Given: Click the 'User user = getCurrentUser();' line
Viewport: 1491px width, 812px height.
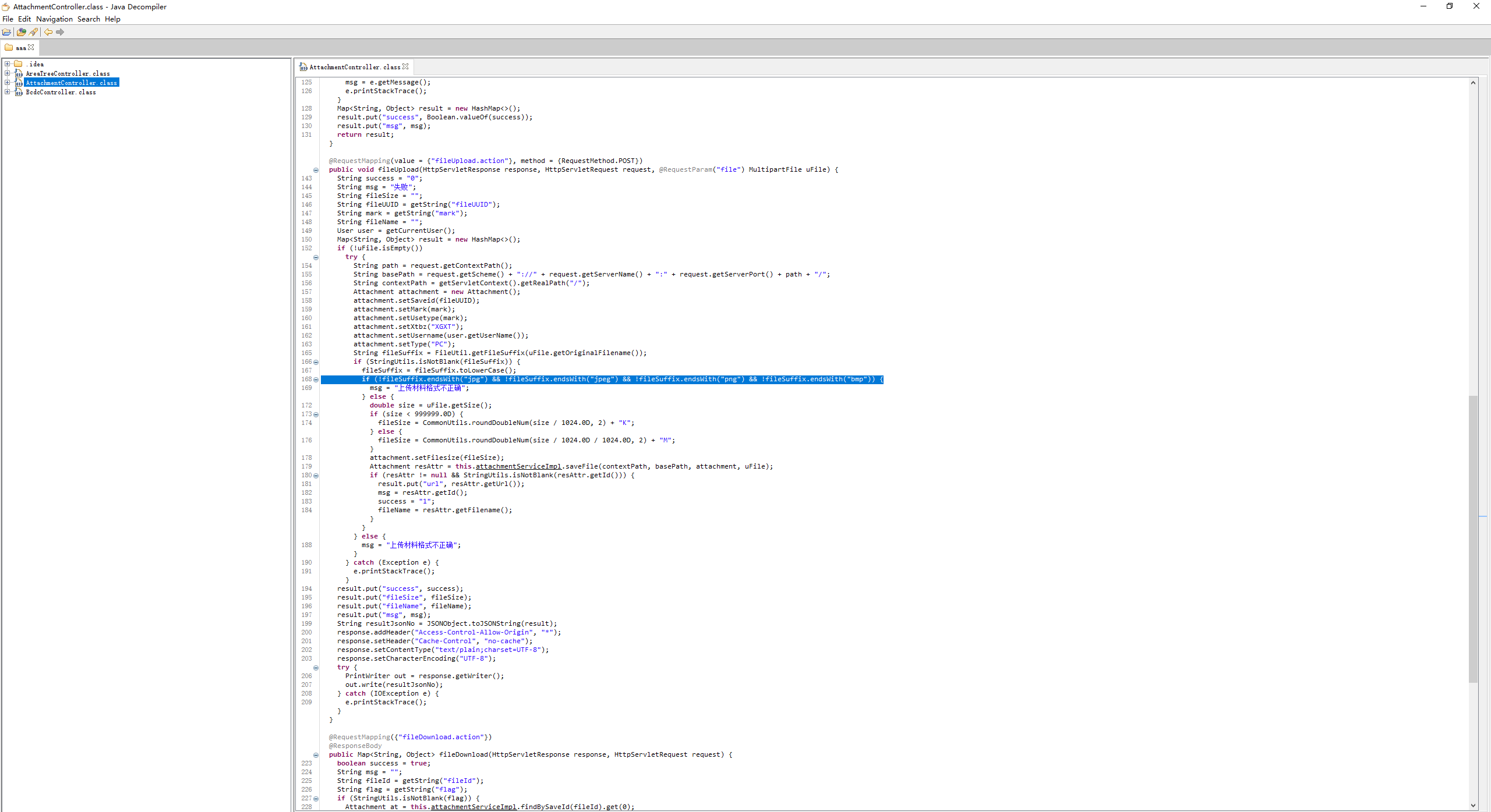Looking at the screenshot, I should [x=395, y=231].
